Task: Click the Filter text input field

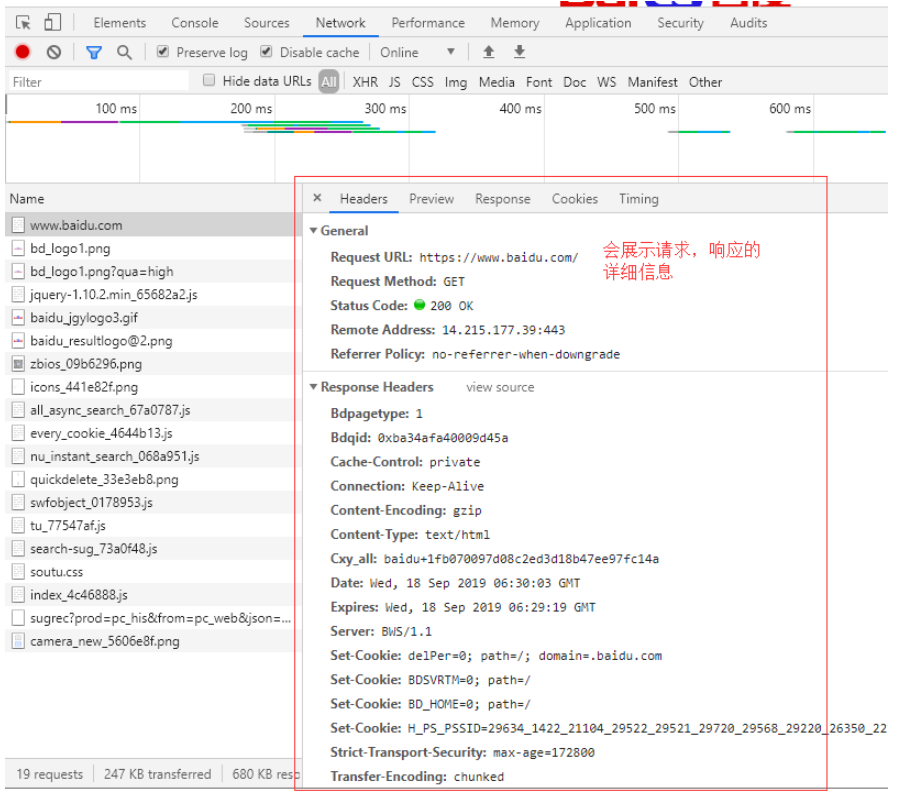Action: (98, 82)
